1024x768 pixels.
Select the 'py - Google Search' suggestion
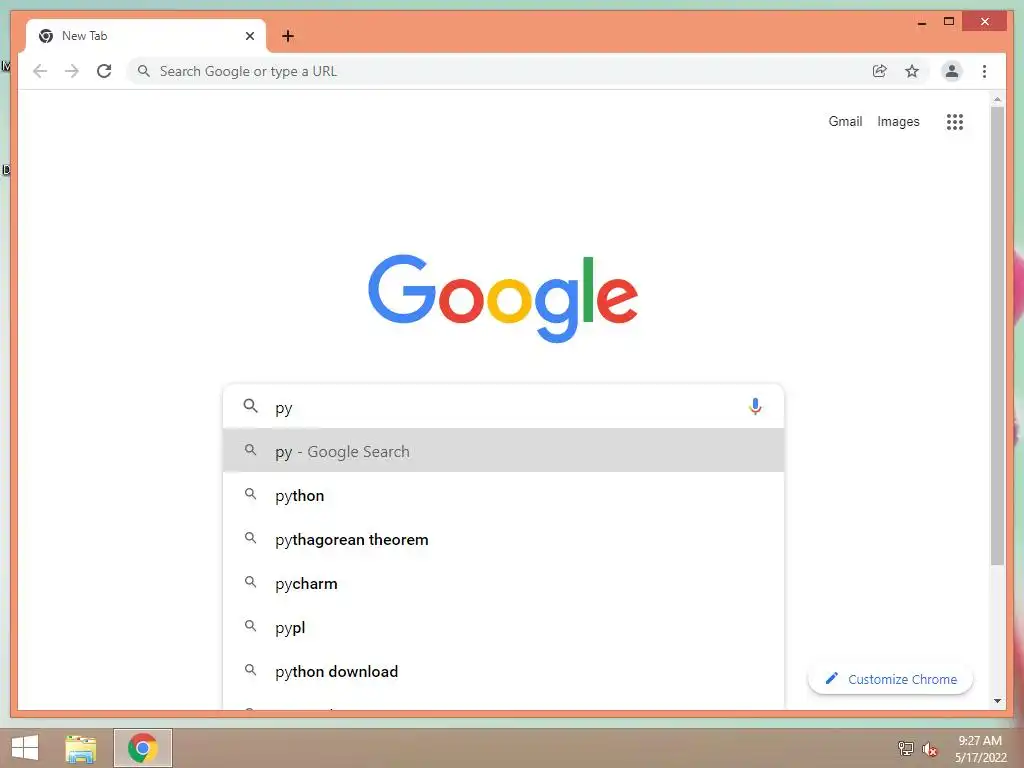pyautogui.click(x=503, y=451)
